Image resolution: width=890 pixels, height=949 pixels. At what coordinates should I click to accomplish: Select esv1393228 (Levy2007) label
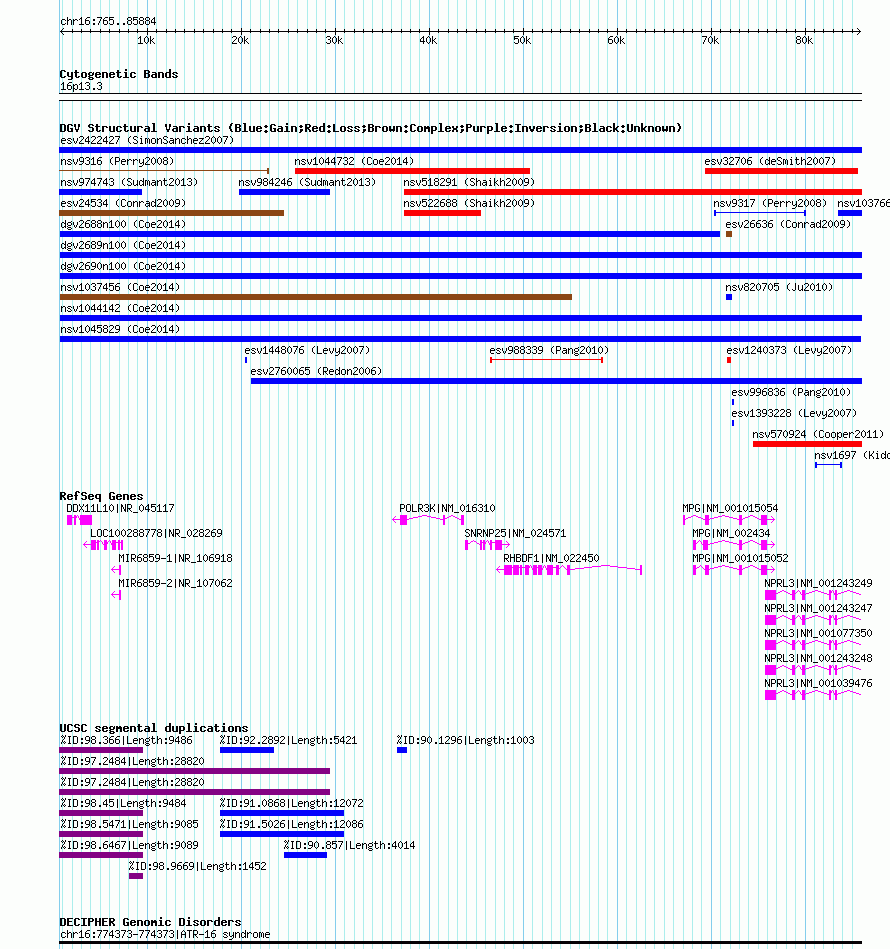[794, 413]
